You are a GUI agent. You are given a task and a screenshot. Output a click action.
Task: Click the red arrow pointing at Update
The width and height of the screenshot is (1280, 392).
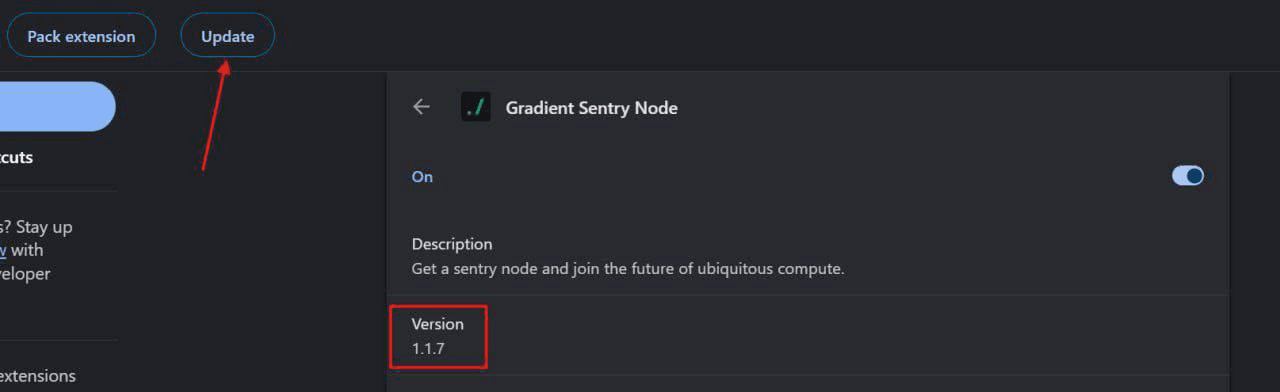pos(216,114)
